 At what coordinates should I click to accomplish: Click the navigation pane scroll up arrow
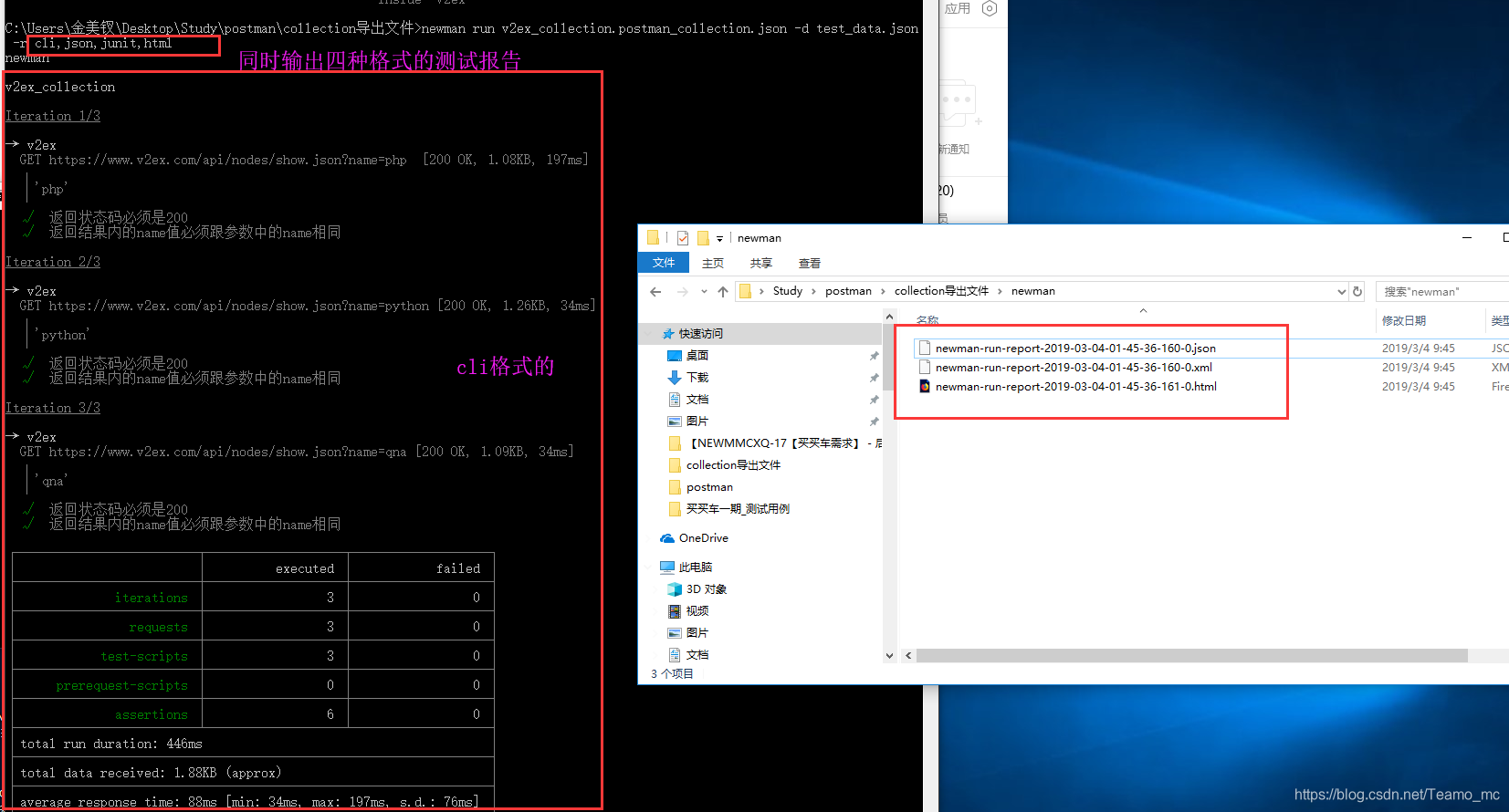pyautogui.click(x=890, y=317)
